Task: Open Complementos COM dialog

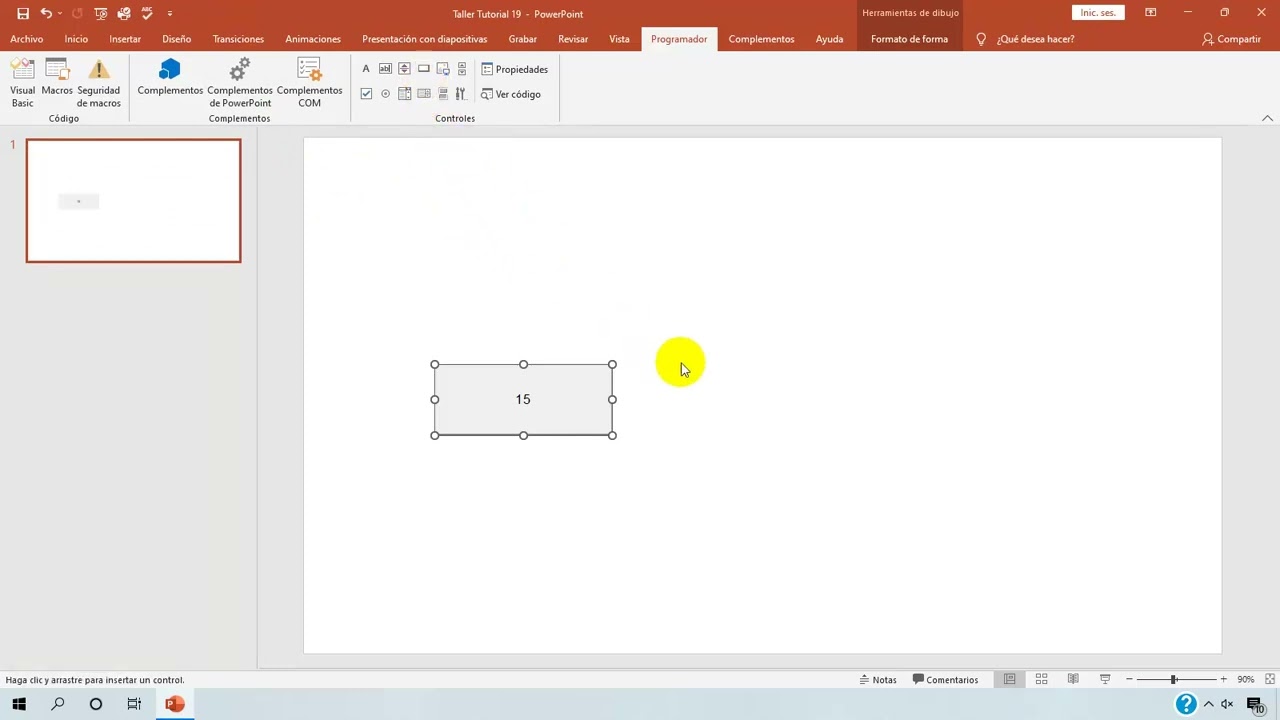Action: (309, 83)
